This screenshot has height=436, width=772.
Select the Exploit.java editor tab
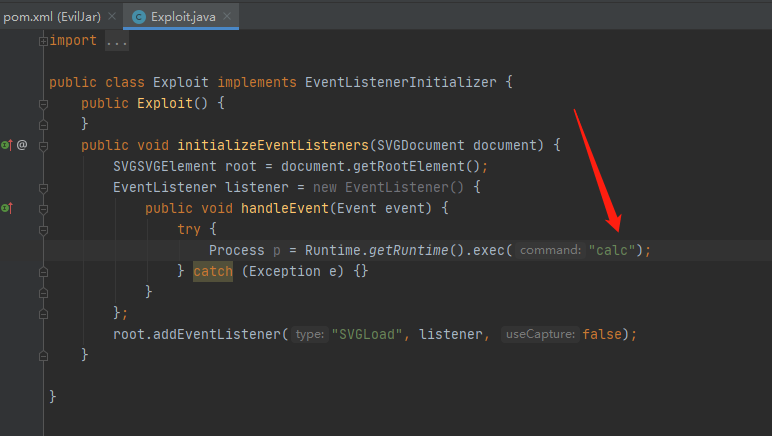[x=181, y=17]
